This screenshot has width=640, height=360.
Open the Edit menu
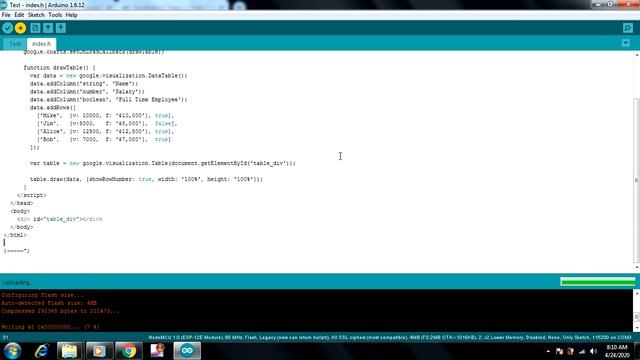[19, 15]
